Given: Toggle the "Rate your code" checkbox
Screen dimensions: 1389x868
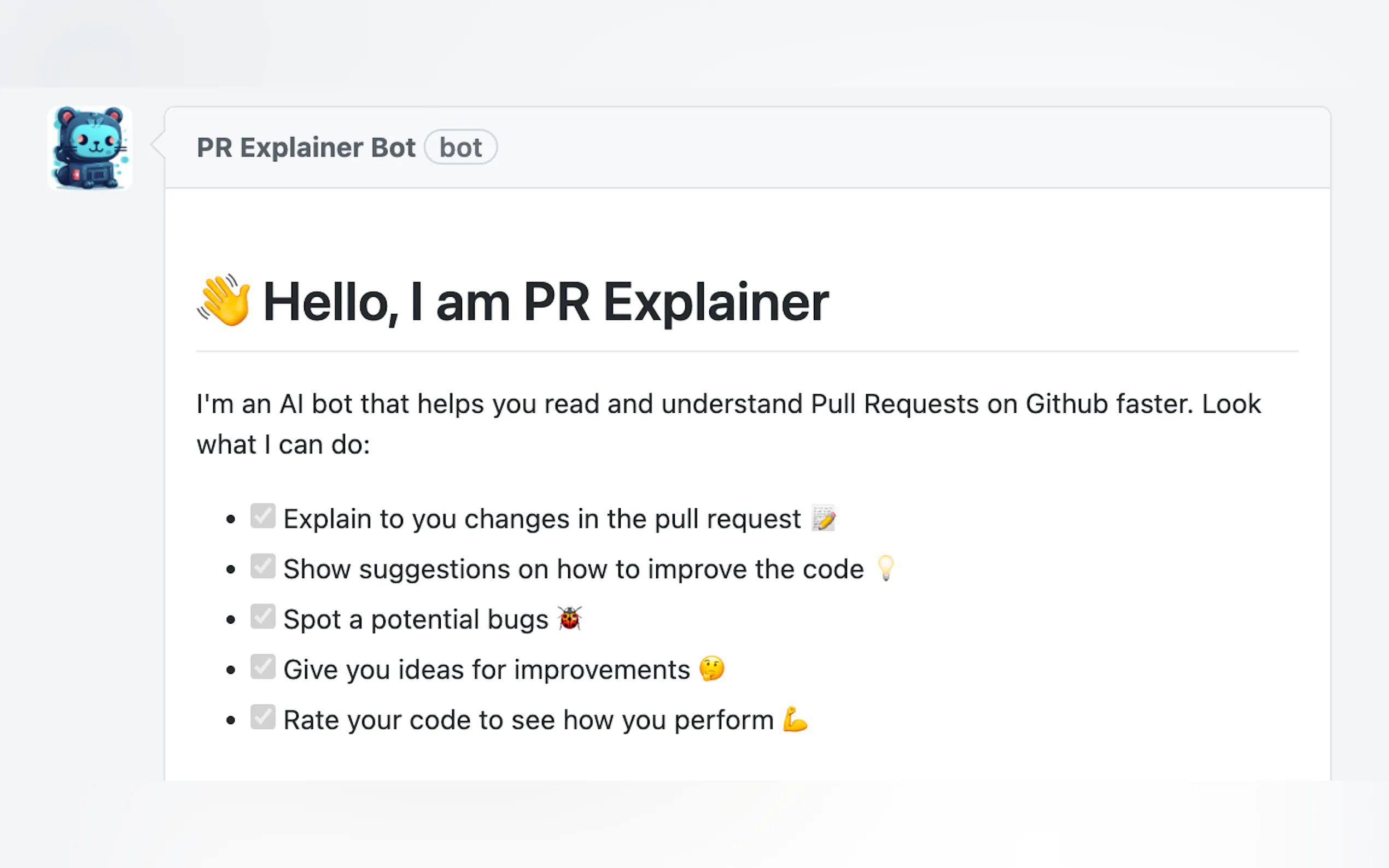Looking at the screenshot, I should [x=263, y=717].
